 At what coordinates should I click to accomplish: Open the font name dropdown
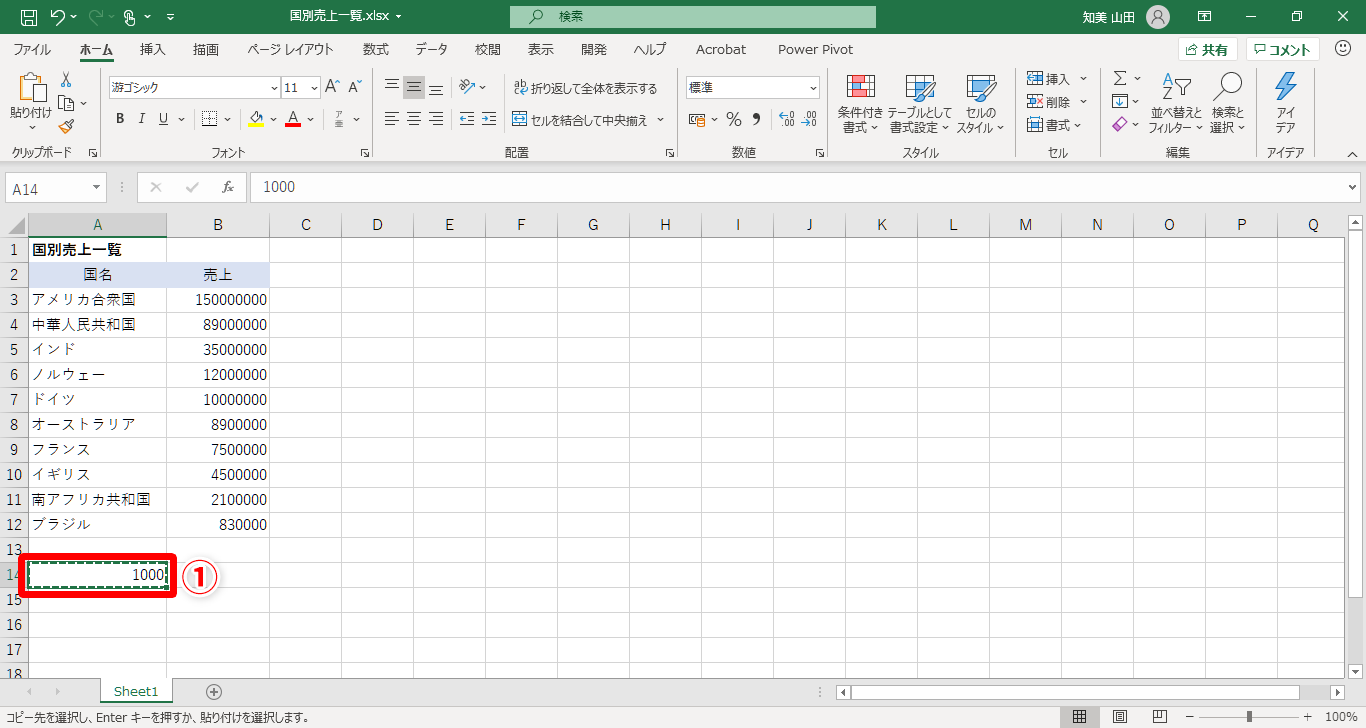[274, 88]
